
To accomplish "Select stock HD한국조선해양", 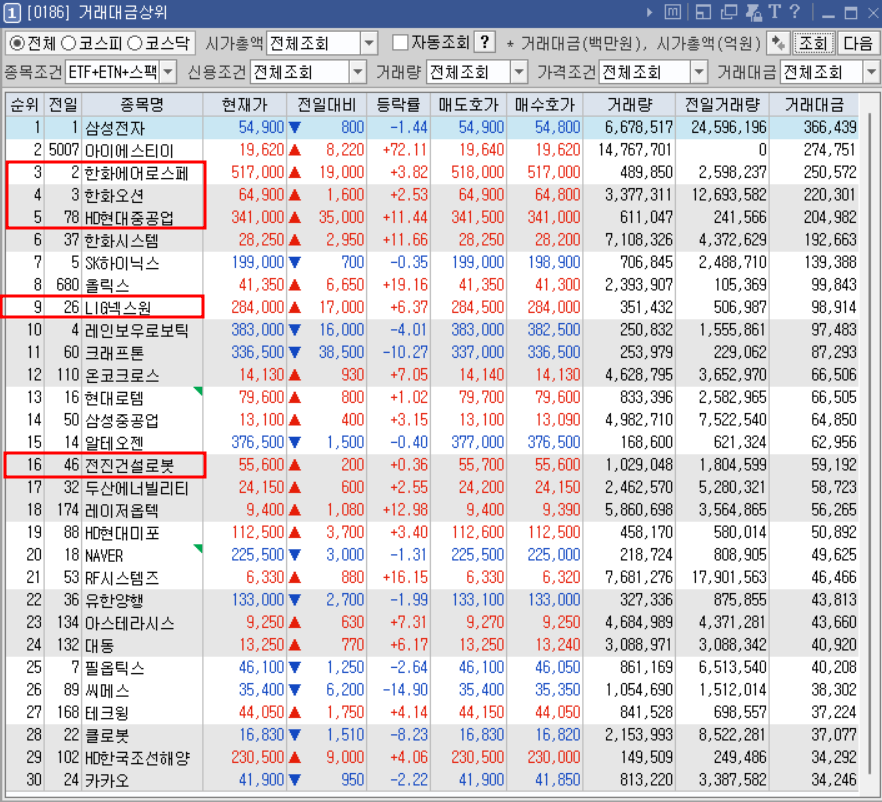I will click(x=137, y=758).
